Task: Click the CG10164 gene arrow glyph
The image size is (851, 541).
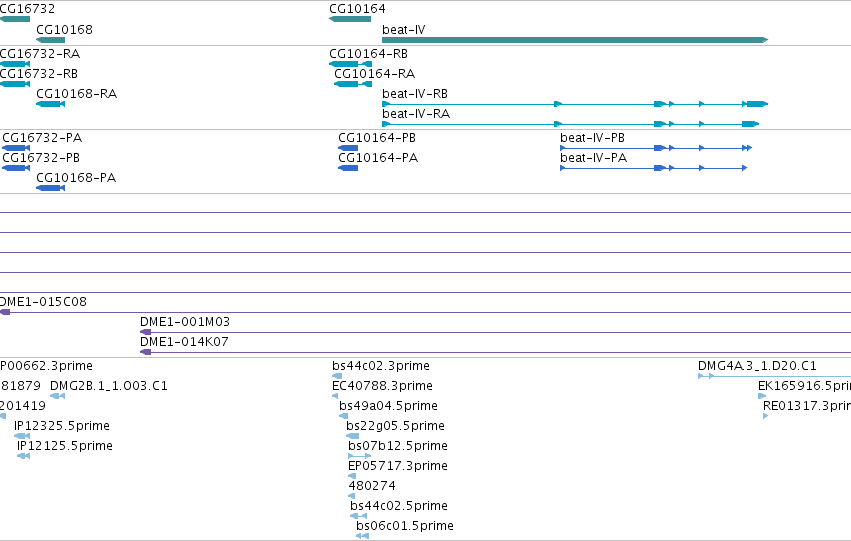Action: 350,19
